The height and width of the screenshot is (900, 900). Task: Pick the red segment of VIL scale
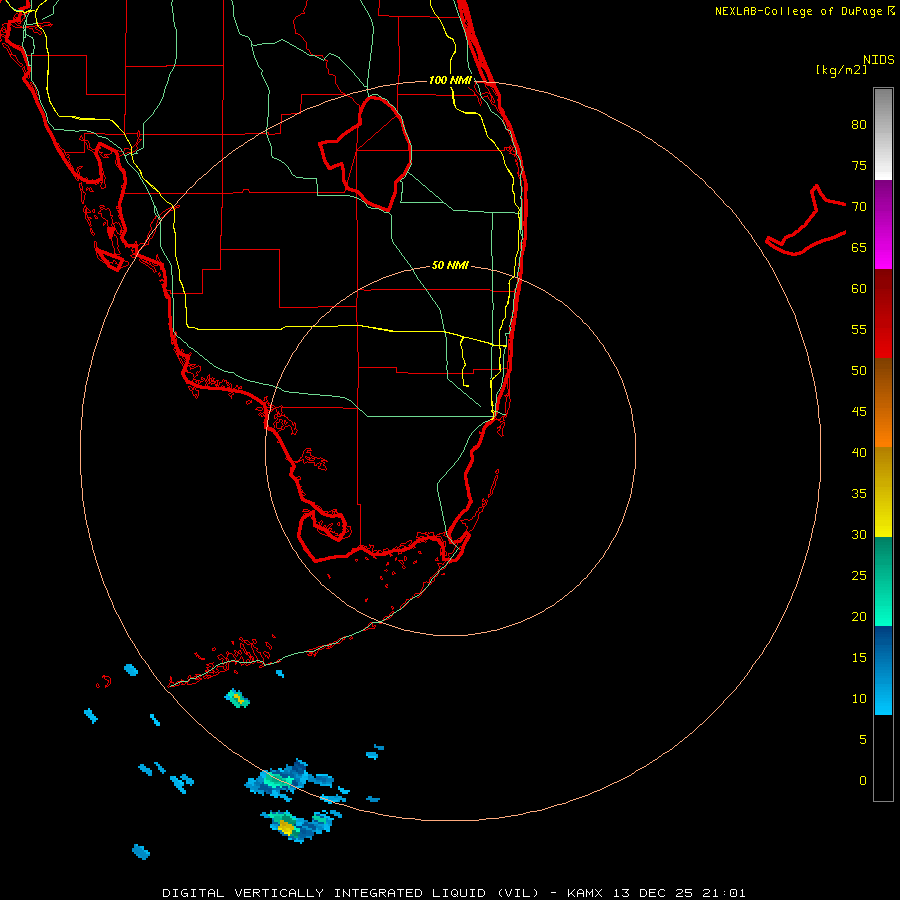(x=883, y=313)
